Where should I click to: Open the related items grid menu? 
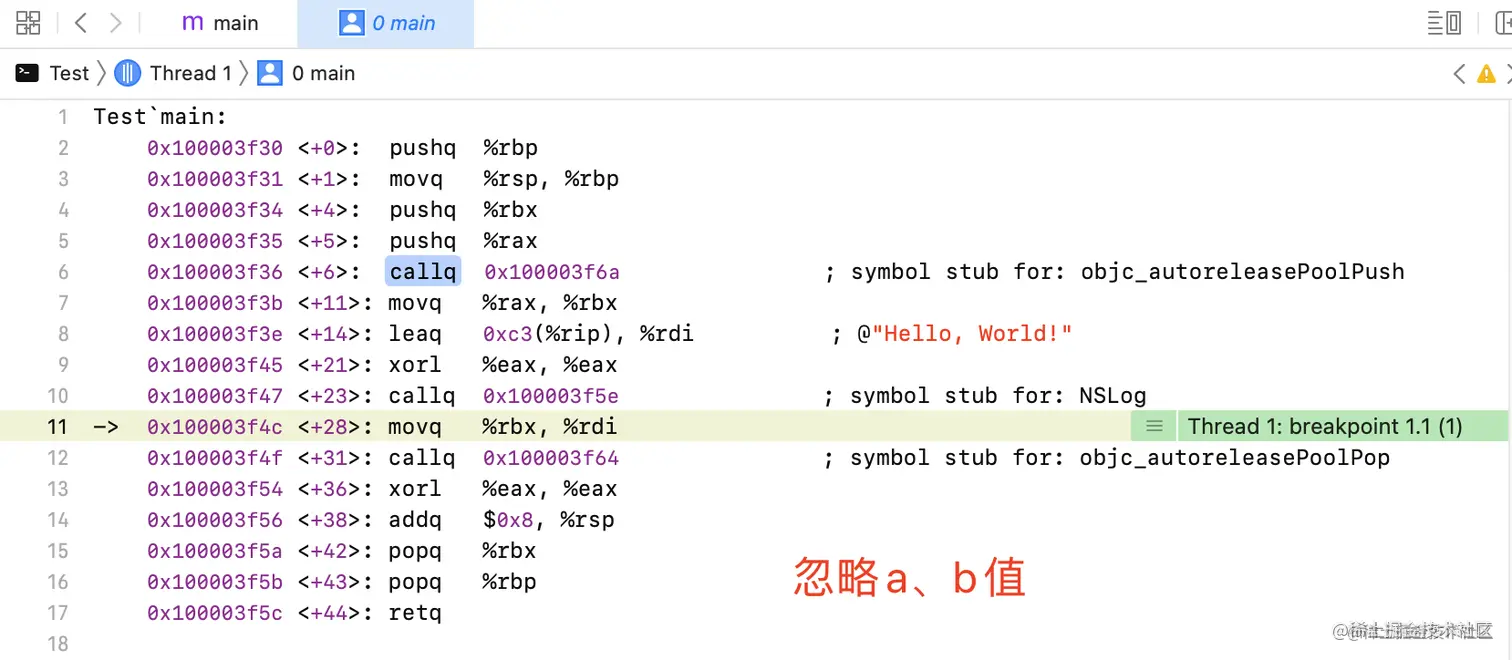coord(28,23)
